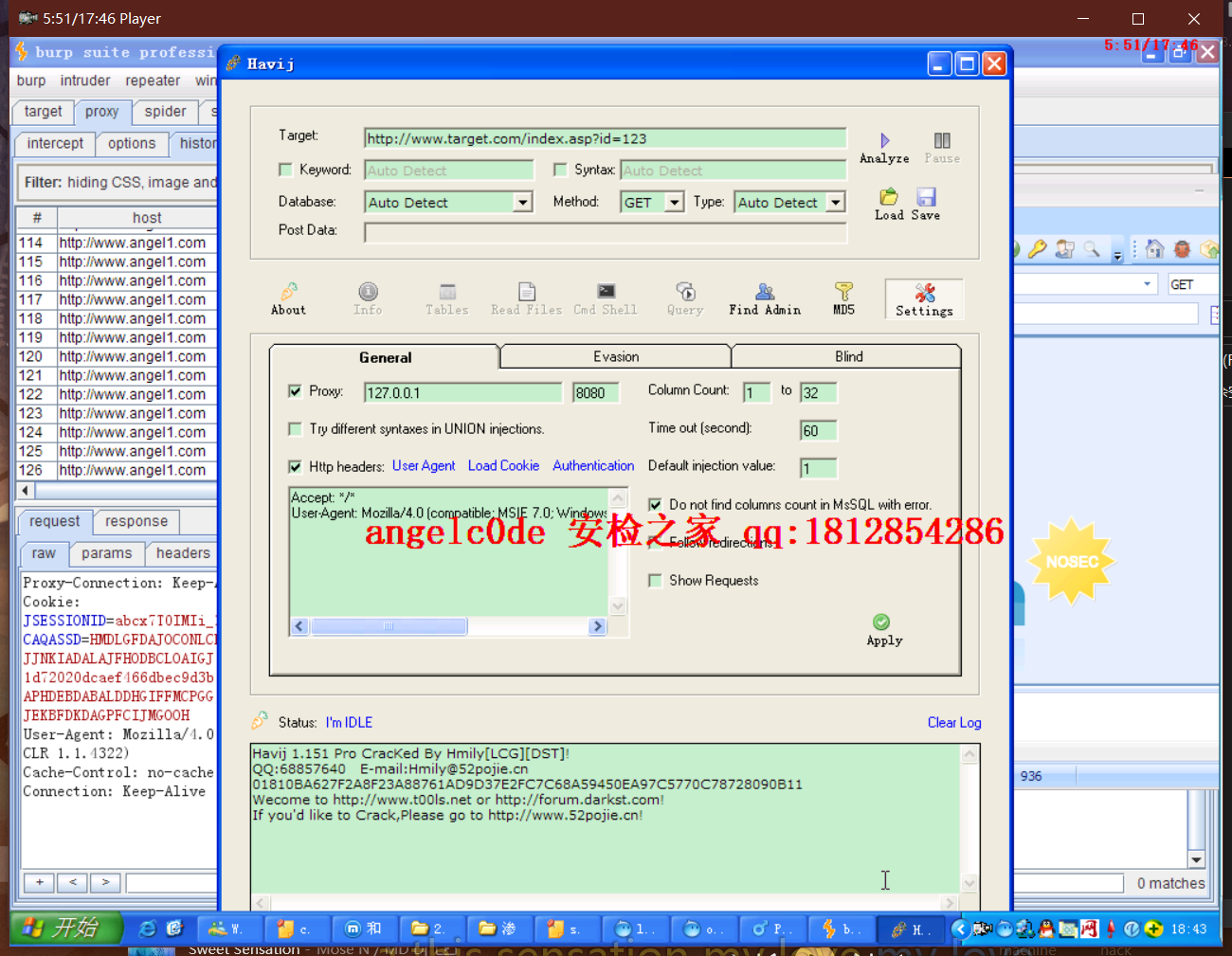
Task: Open the Settings section in Havij
Action: tap(924, 298)
